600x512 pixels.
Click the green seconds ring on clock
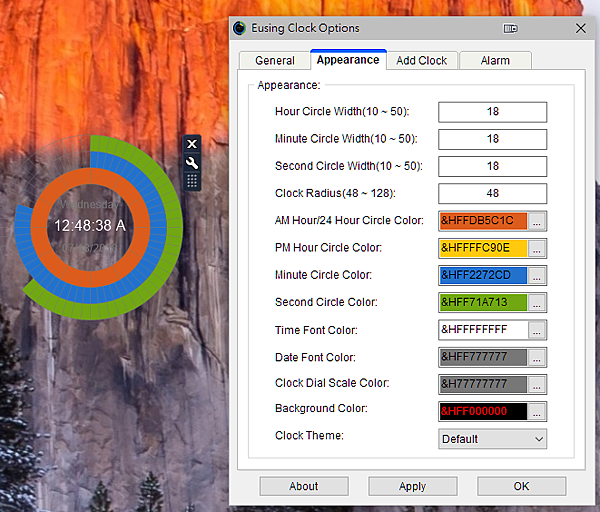(x=176, y=228)
